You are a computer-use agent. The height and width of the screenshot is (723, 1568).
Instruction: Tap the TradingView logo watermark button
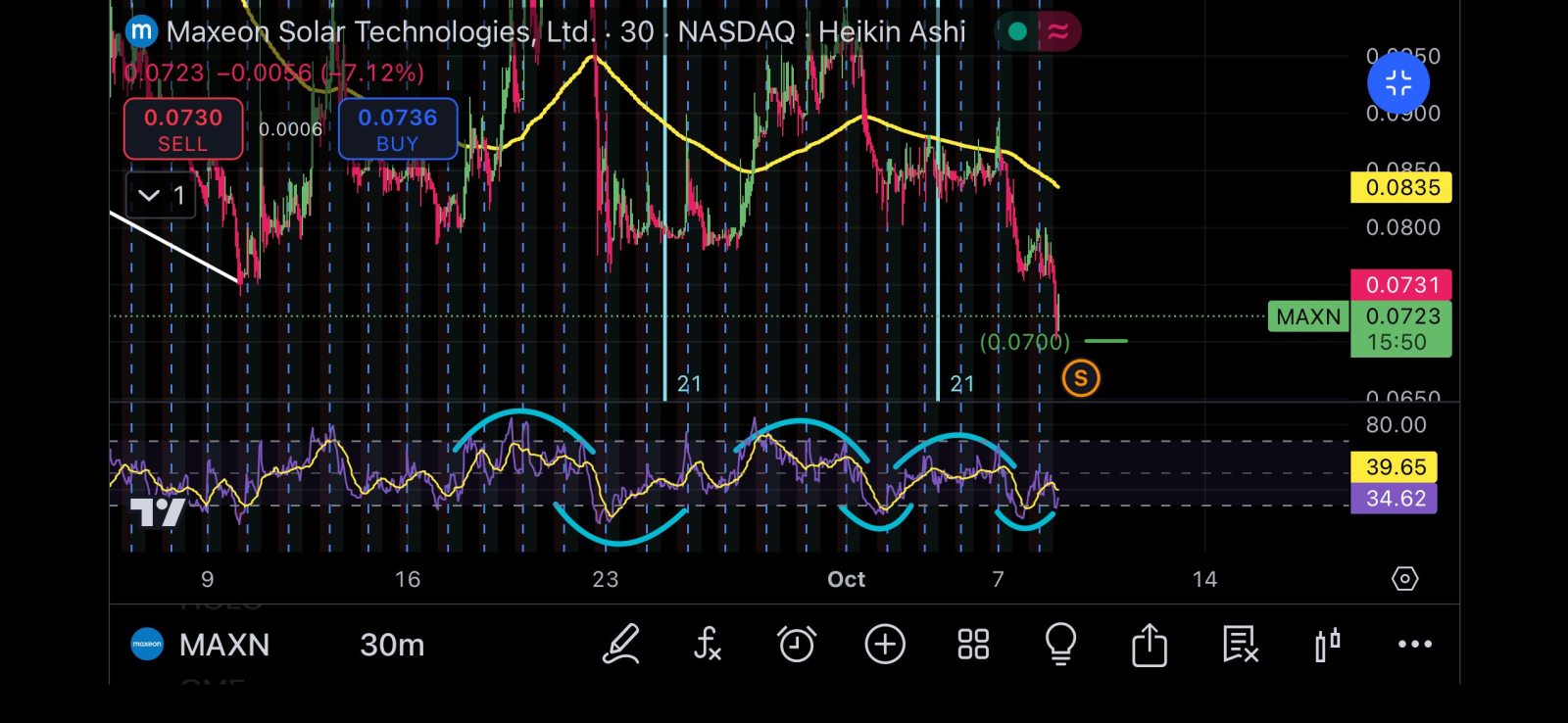point(158,512)
